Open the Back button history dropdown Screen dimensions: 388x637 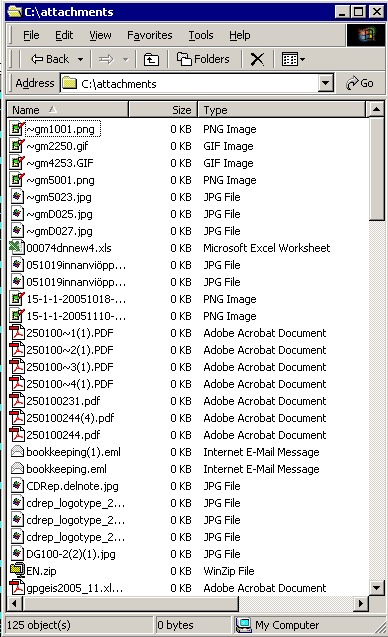coord(80,60)
